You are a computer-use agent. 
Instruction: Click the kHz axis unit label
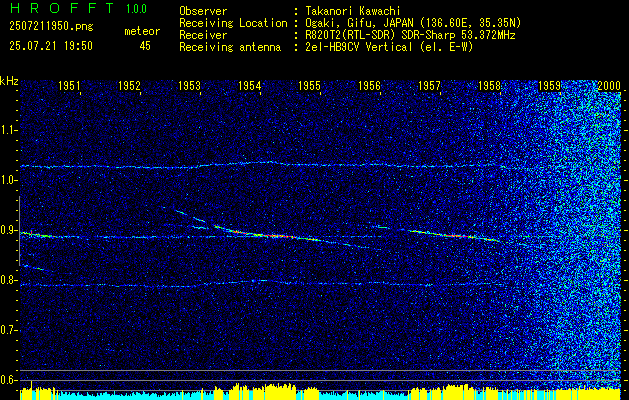[9, 81]
